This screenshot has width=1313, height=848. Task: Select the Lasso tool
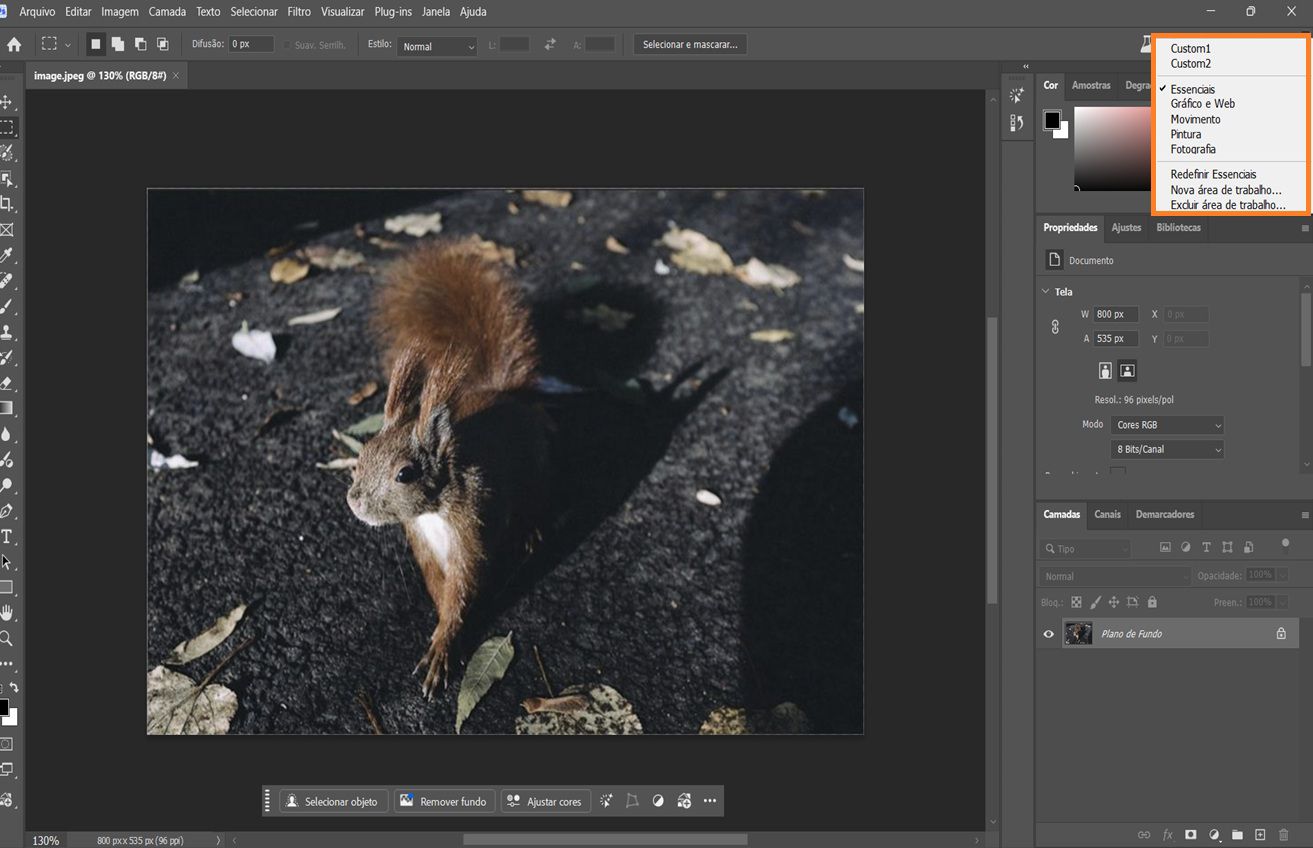[x=10, y=153]
